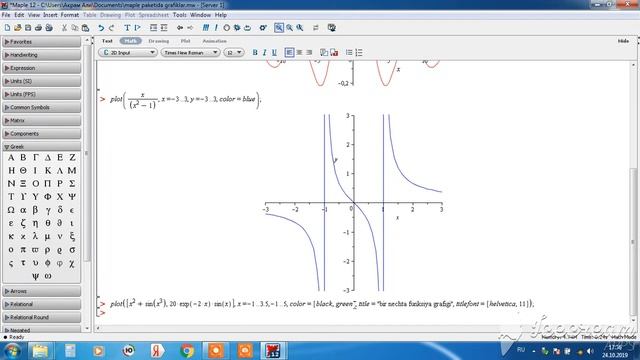Paste from clipboard with the toolbar icon

pos(85,28)
